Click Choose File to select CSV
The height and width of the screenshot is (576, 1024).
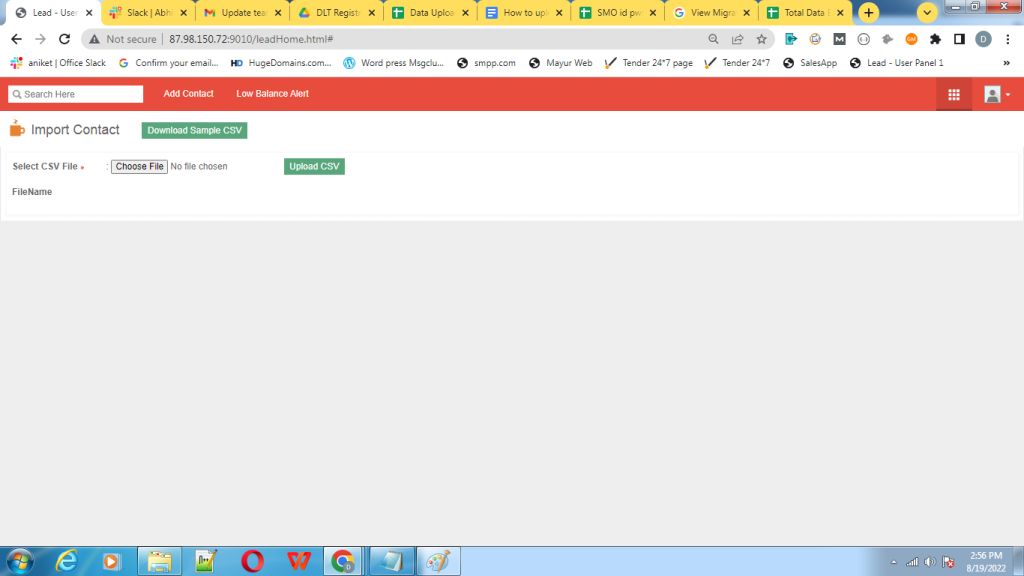[x=139, y=167]
